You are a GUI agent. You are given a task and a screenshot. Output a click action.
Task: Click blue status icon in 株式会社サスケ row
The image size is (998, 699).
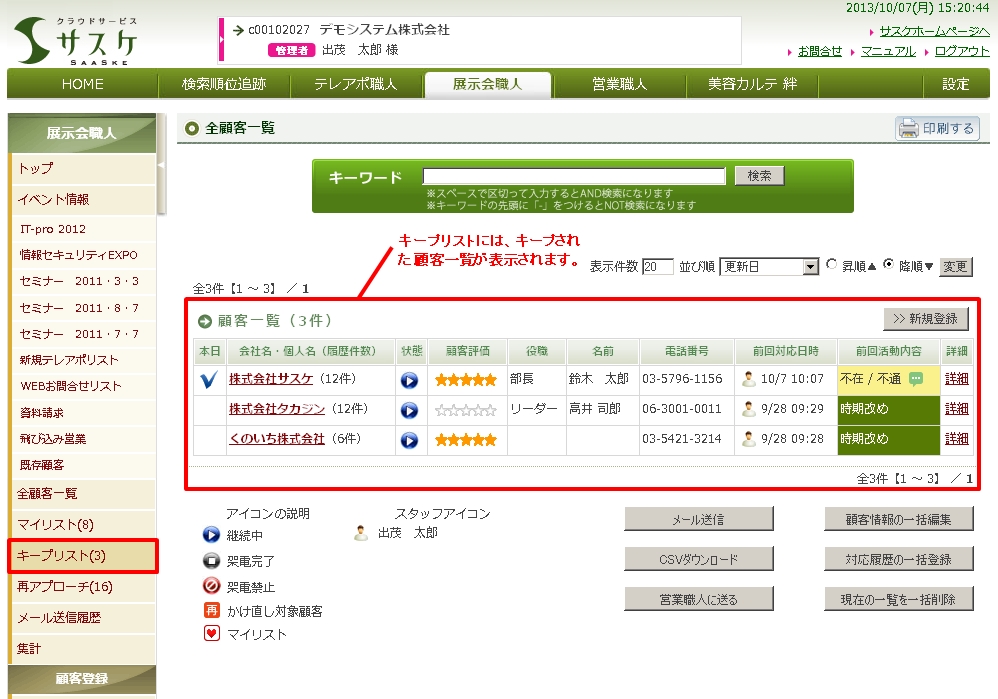click(x=409, y=380)
